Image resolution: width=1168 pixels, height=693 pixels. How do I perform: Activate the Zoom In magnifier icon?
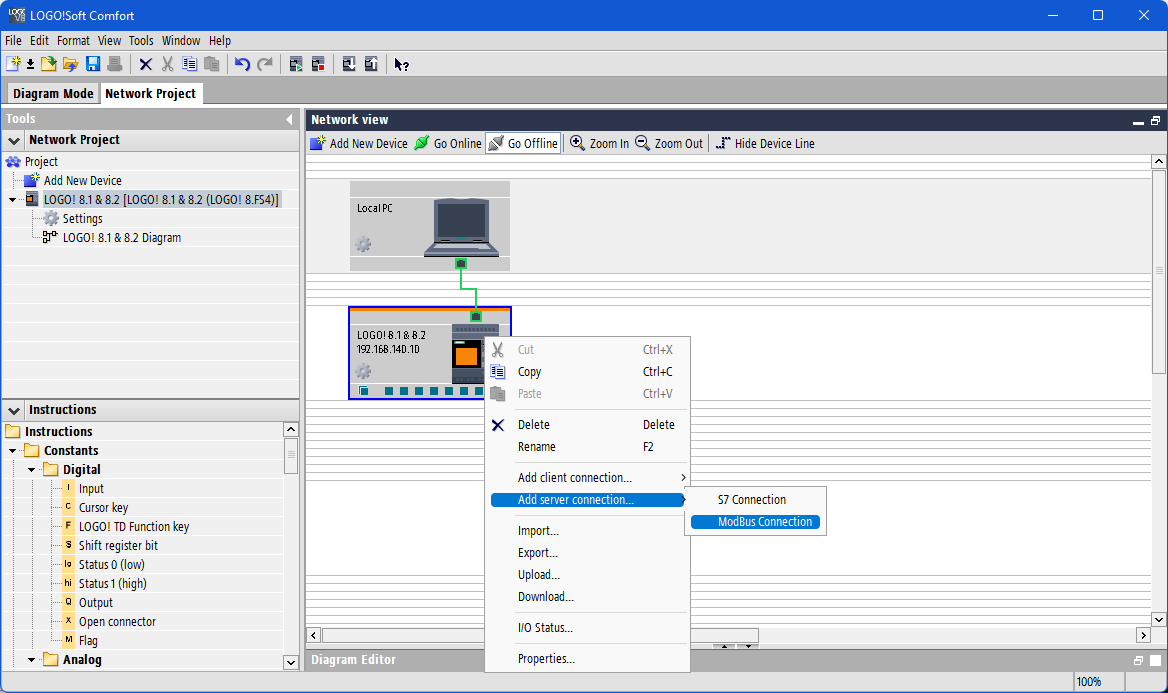(577, 143)
